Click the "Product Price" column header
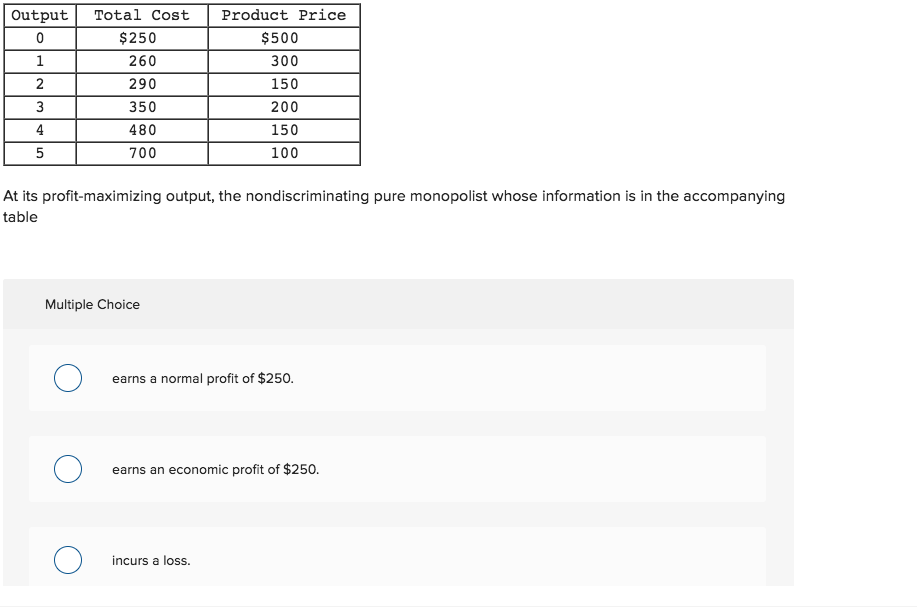This screenshot has width=917, height=609. pyautogui.click(x=285, y=15)
